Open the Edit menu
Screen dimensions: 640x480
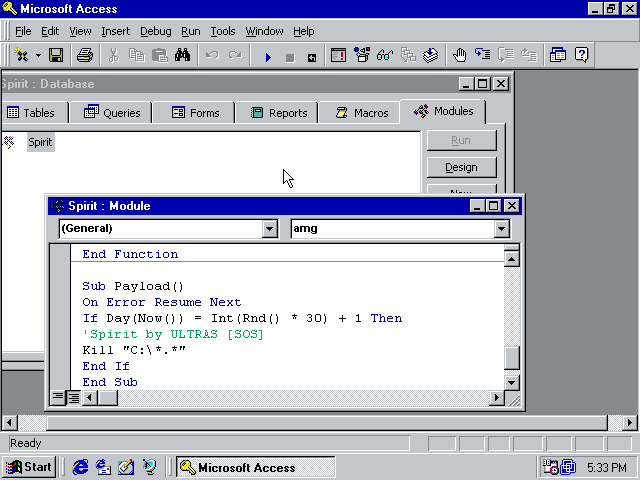[50, 31]
